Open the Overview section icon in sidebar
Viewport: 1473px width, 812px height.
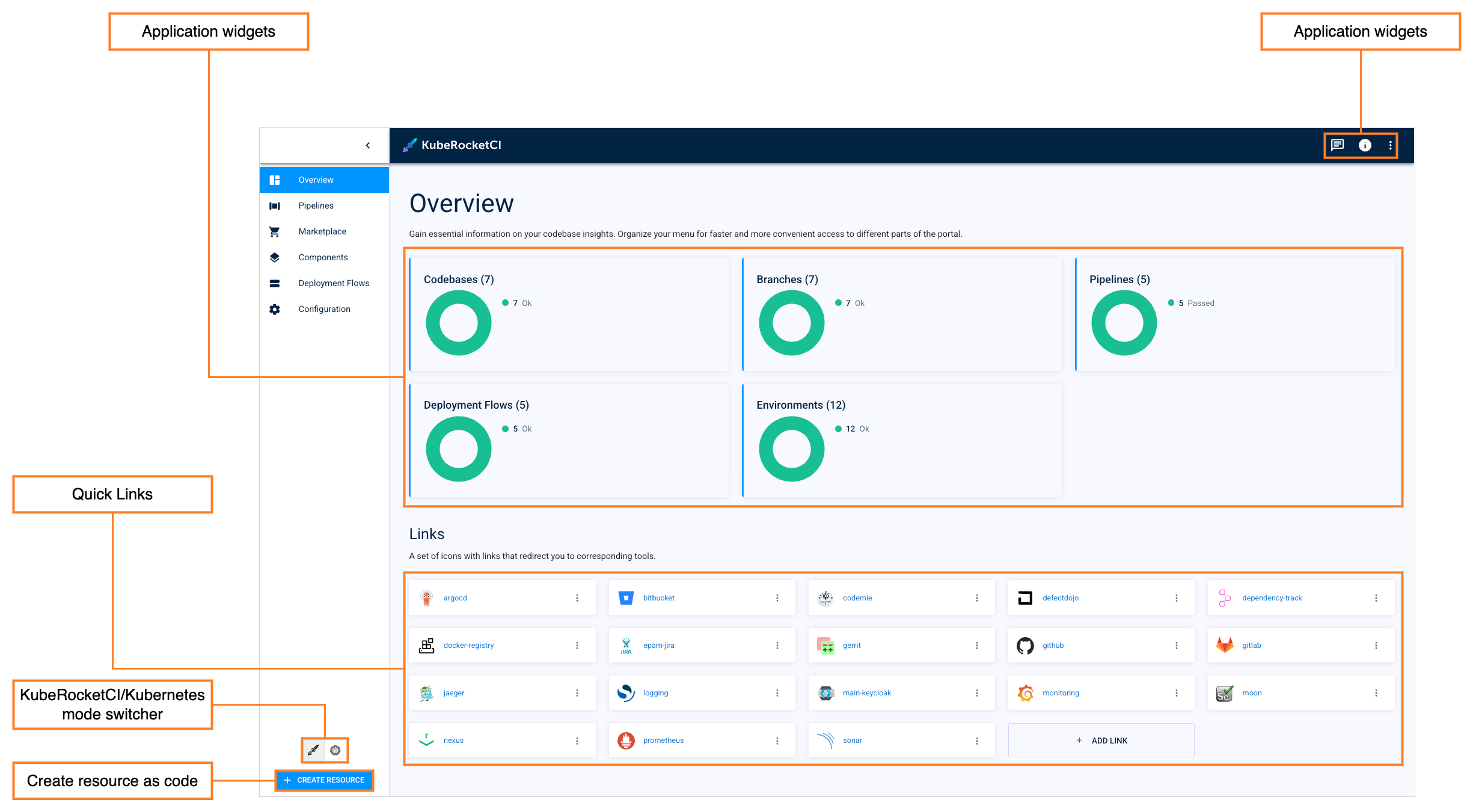(x=275, y=179)
